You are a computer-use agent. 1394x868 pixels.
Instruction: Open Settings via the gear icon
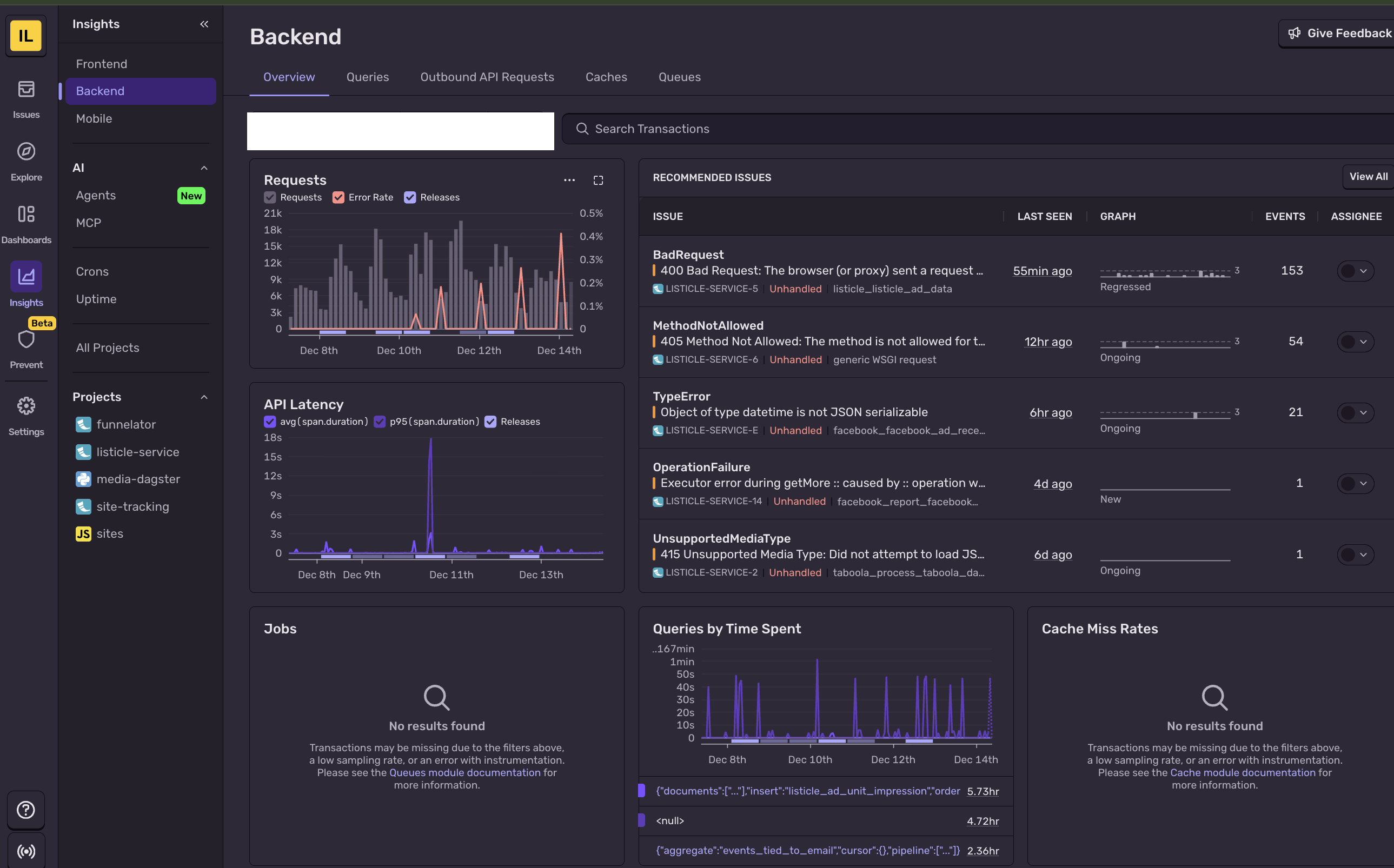(x=26, y=406)
